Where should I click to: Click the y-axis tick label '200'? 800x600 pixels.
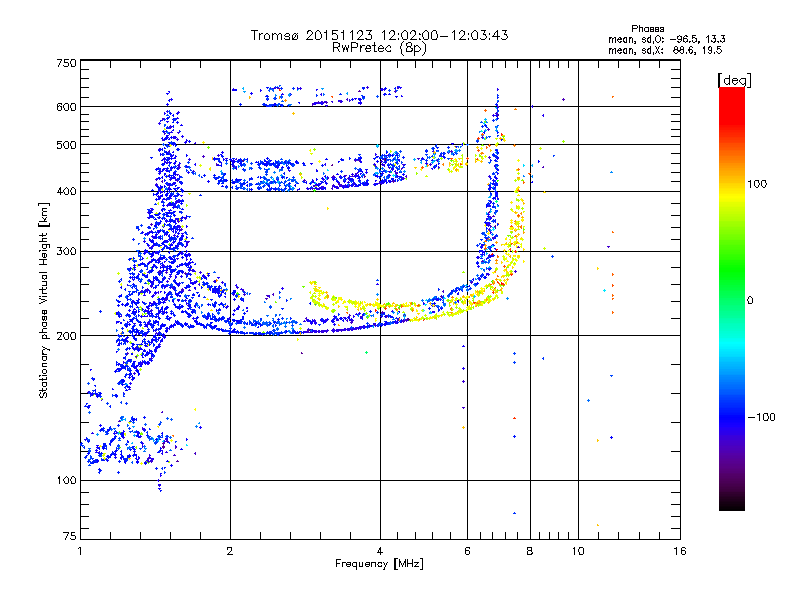66,336
